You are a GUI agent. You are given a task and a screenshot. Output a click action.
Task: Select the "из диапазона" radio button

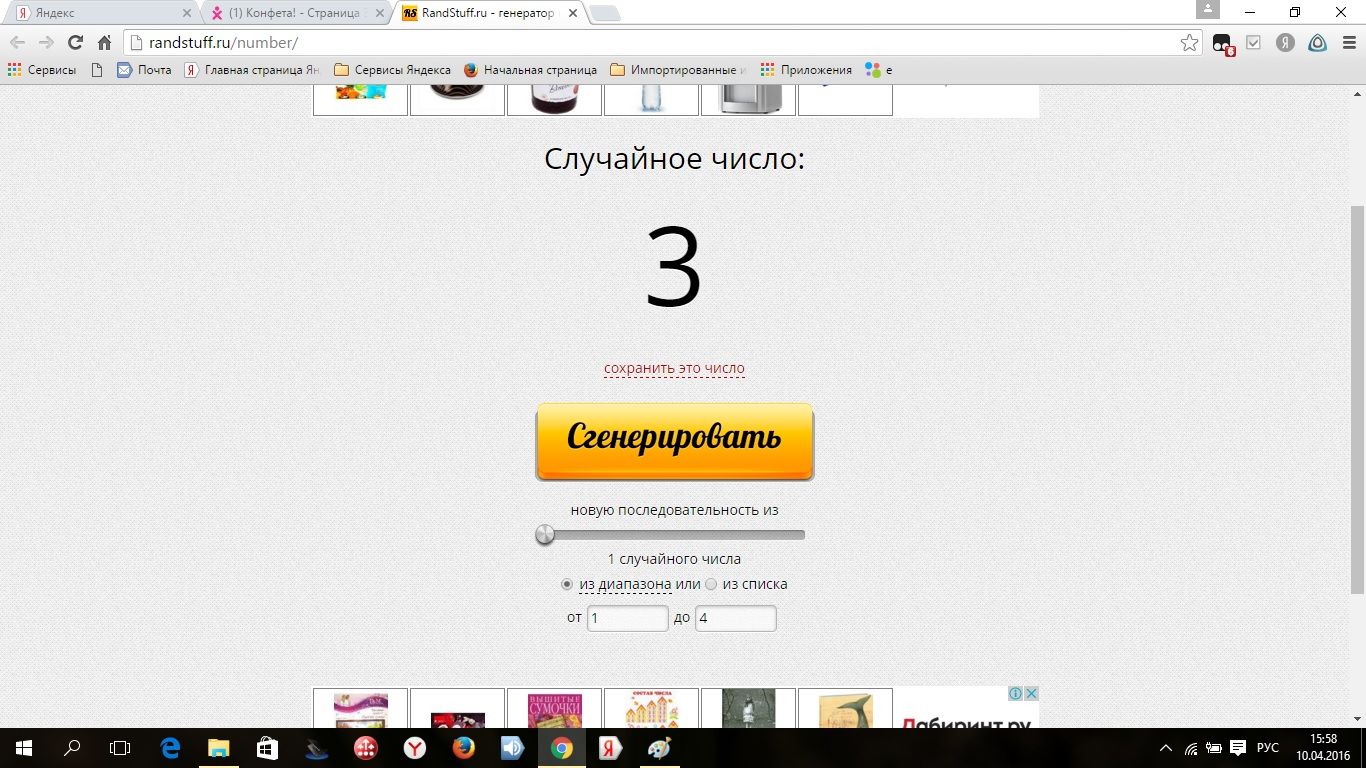pos(567,584)
